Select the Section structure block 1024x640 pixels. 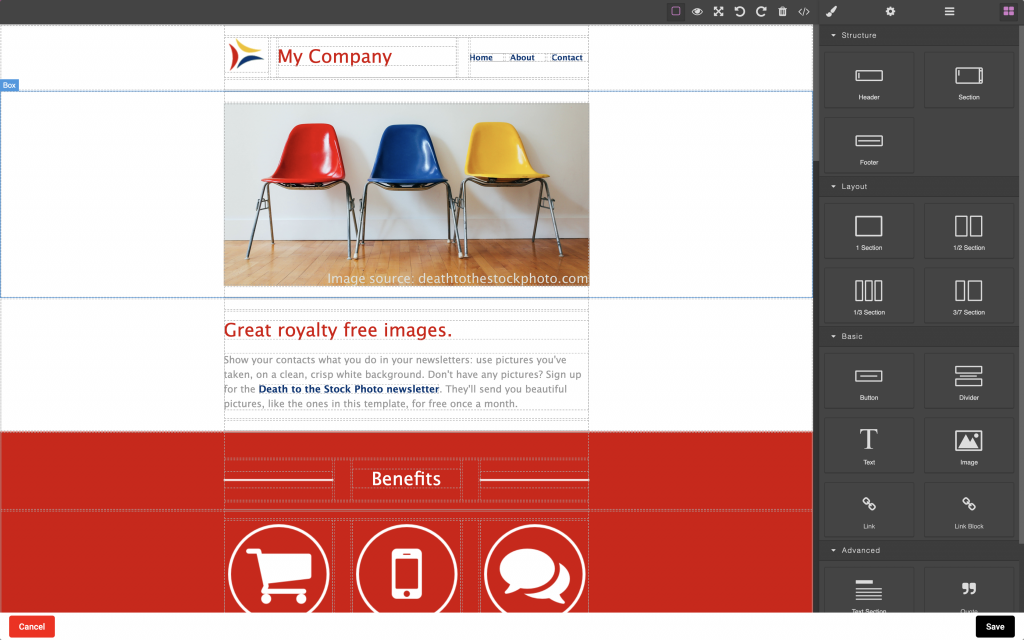coord(968,80)
